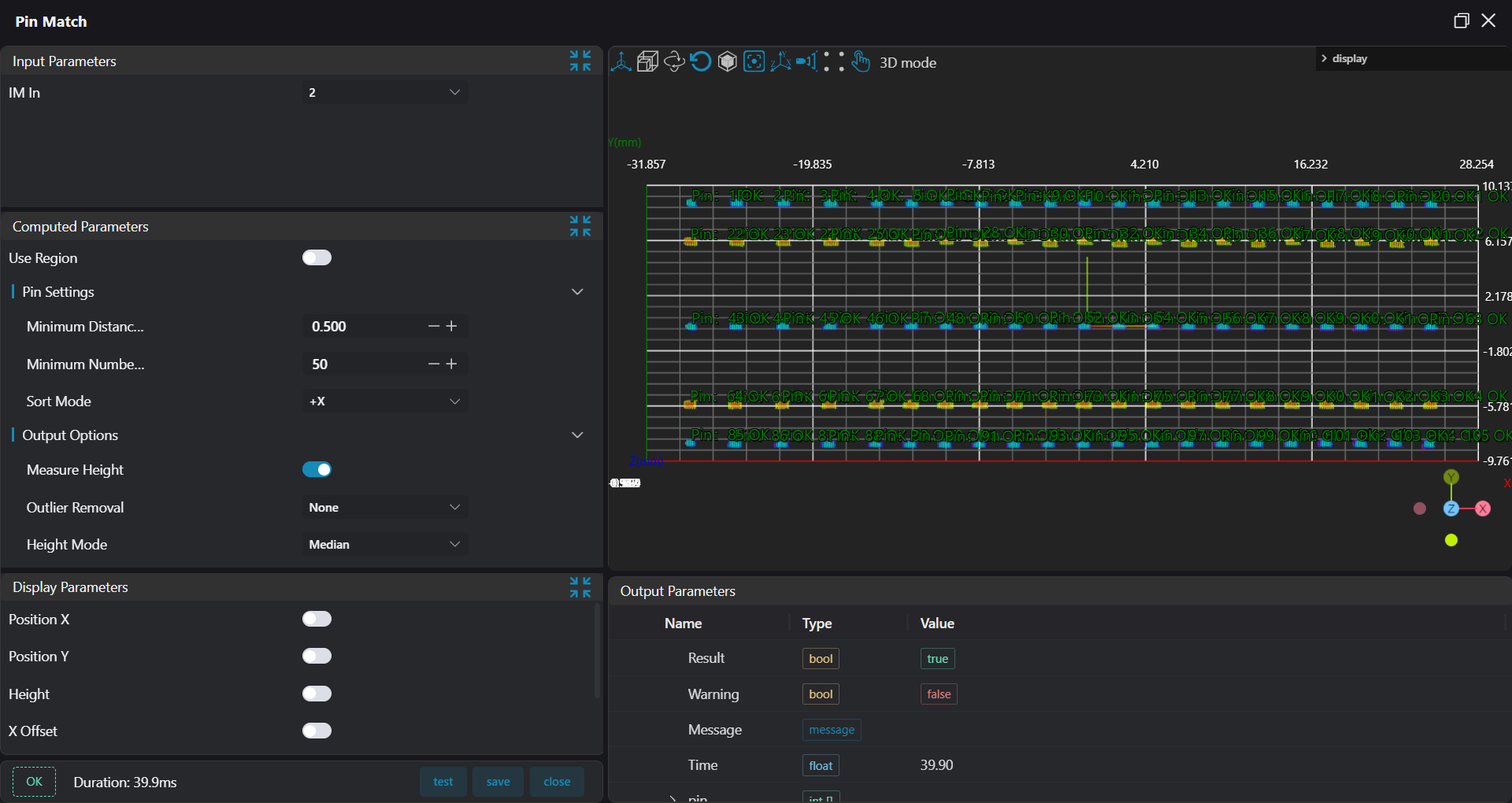
Task: Click the solid cube view icon
Action: point(728,61)
